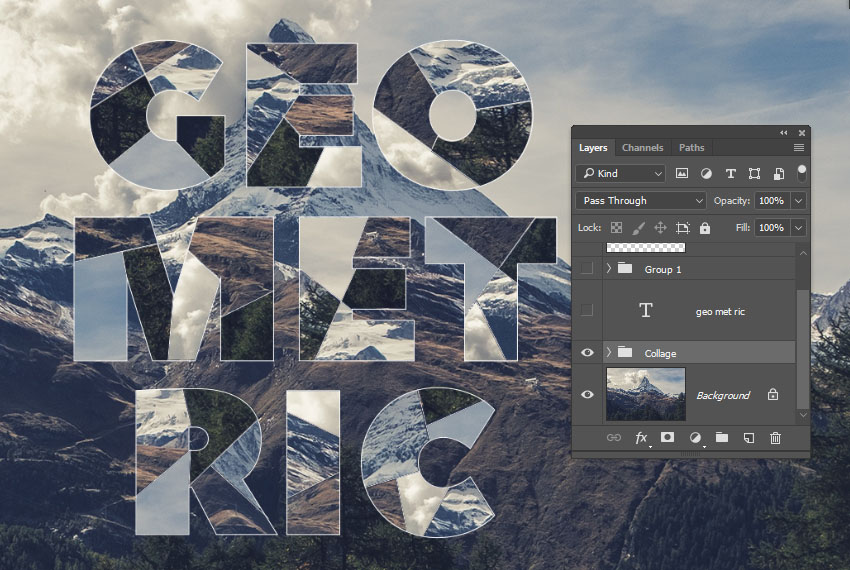Create a new layer
Viewport: 850px width, 570px height.
(x=748, y=438)
